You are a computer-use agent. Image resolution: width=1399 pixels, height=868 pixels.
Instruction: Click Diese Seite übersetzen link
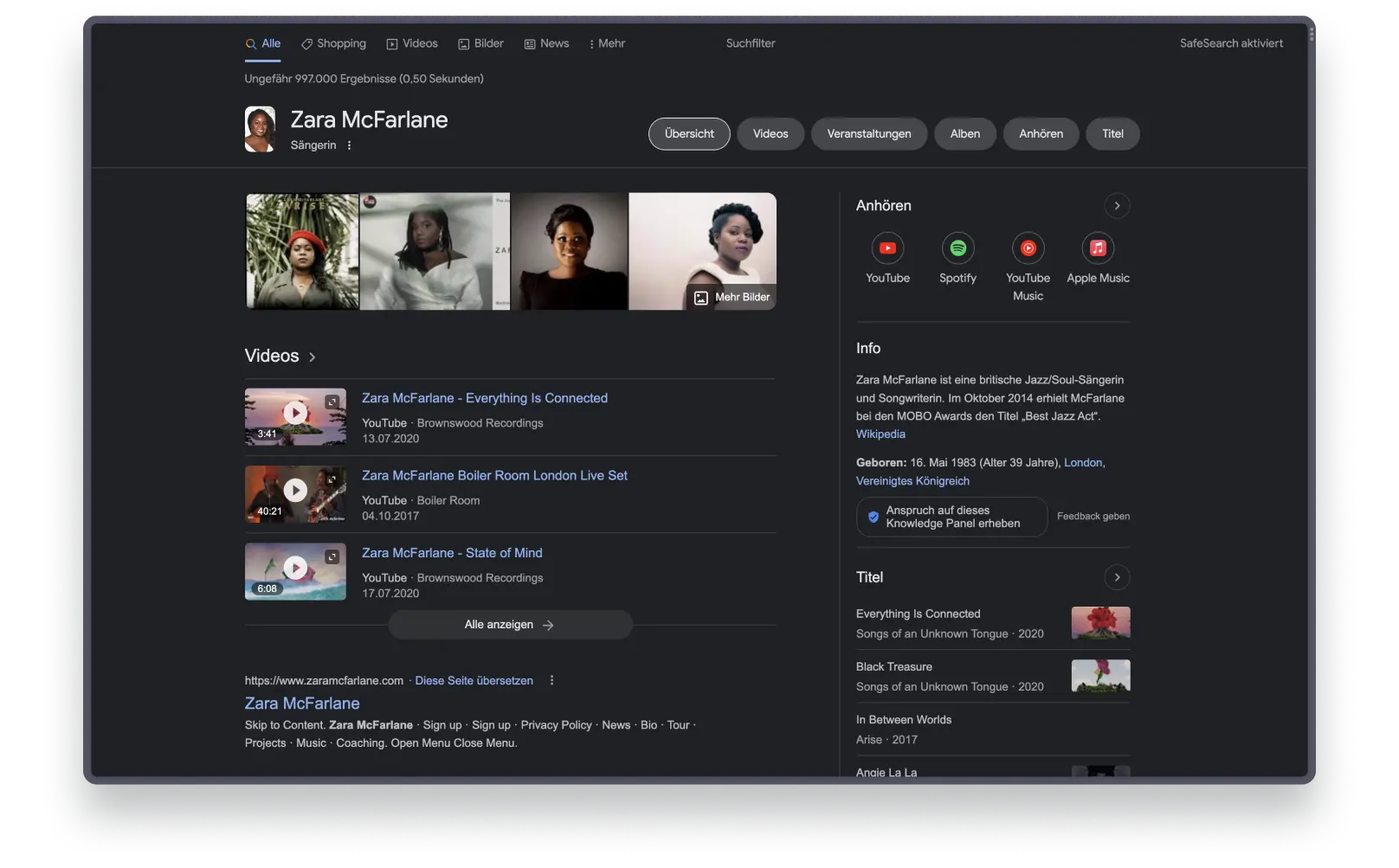(474, 680)
